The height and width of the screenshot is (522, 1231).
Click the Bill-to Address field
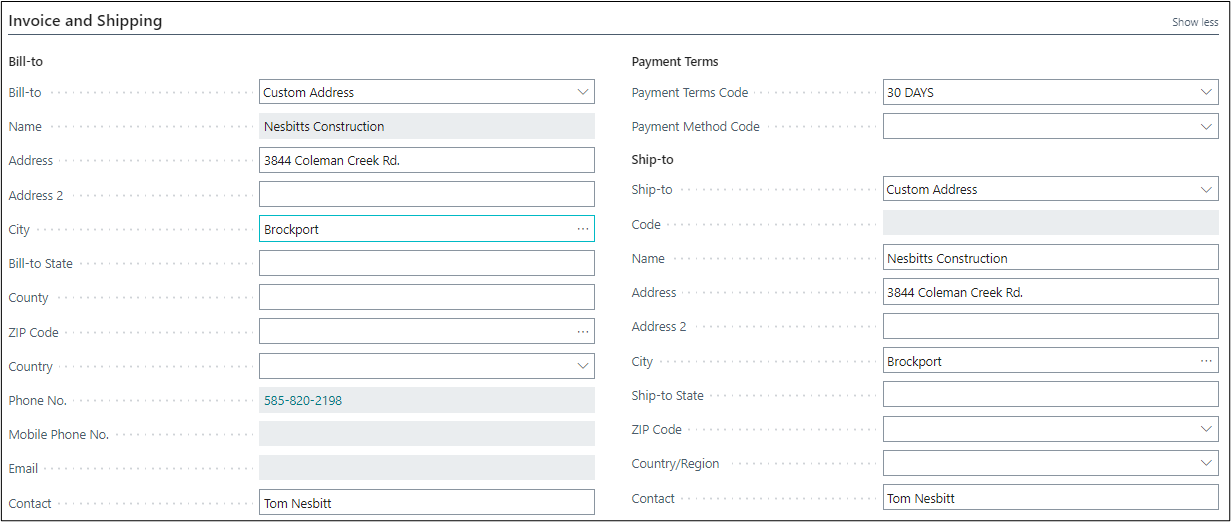(426, 160)
